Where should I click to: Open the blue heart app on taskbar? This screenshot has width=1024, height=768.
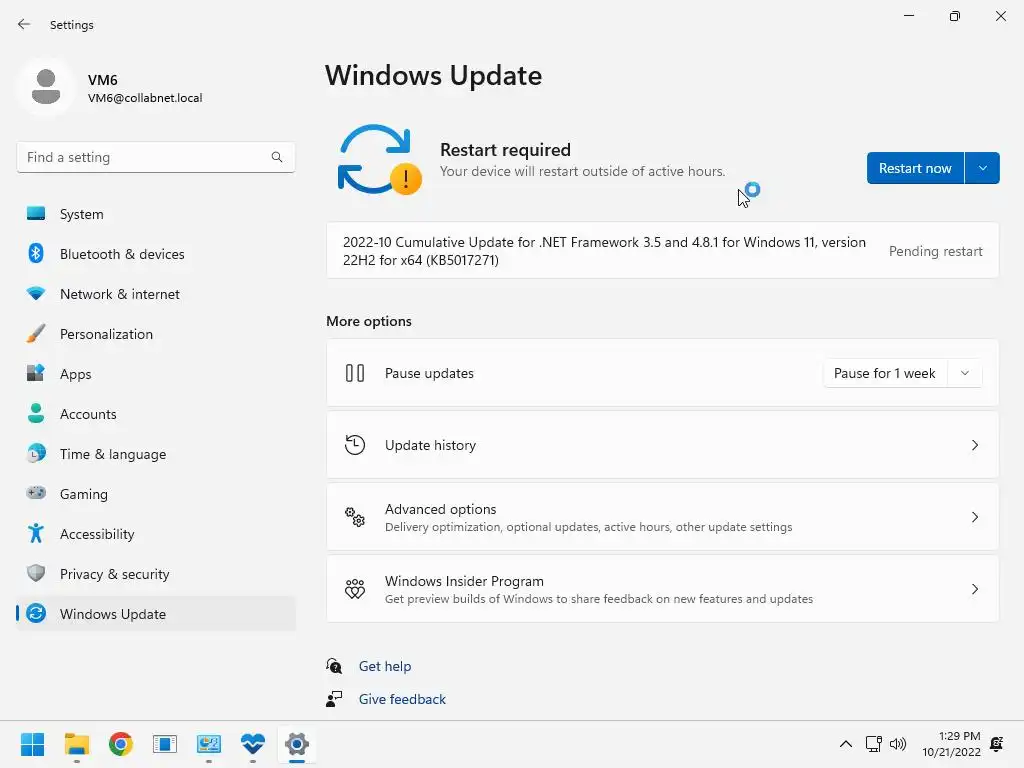[x=253, y=744]
